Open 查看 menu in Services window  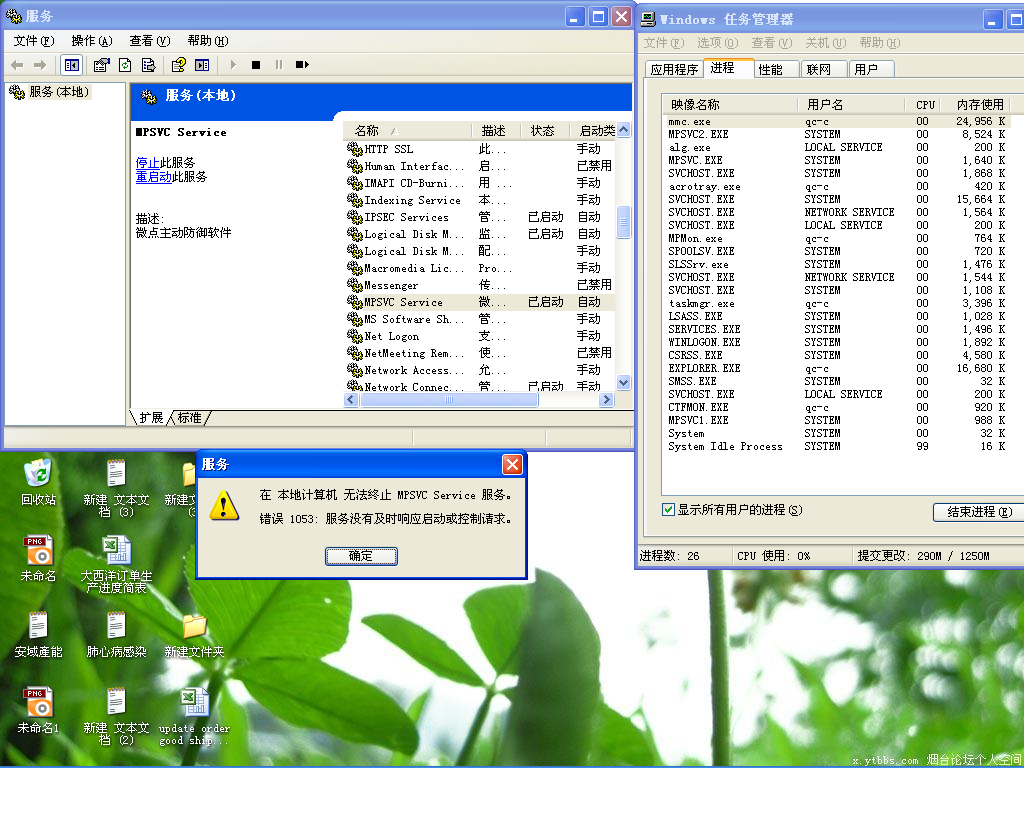(x=150, y=40)
